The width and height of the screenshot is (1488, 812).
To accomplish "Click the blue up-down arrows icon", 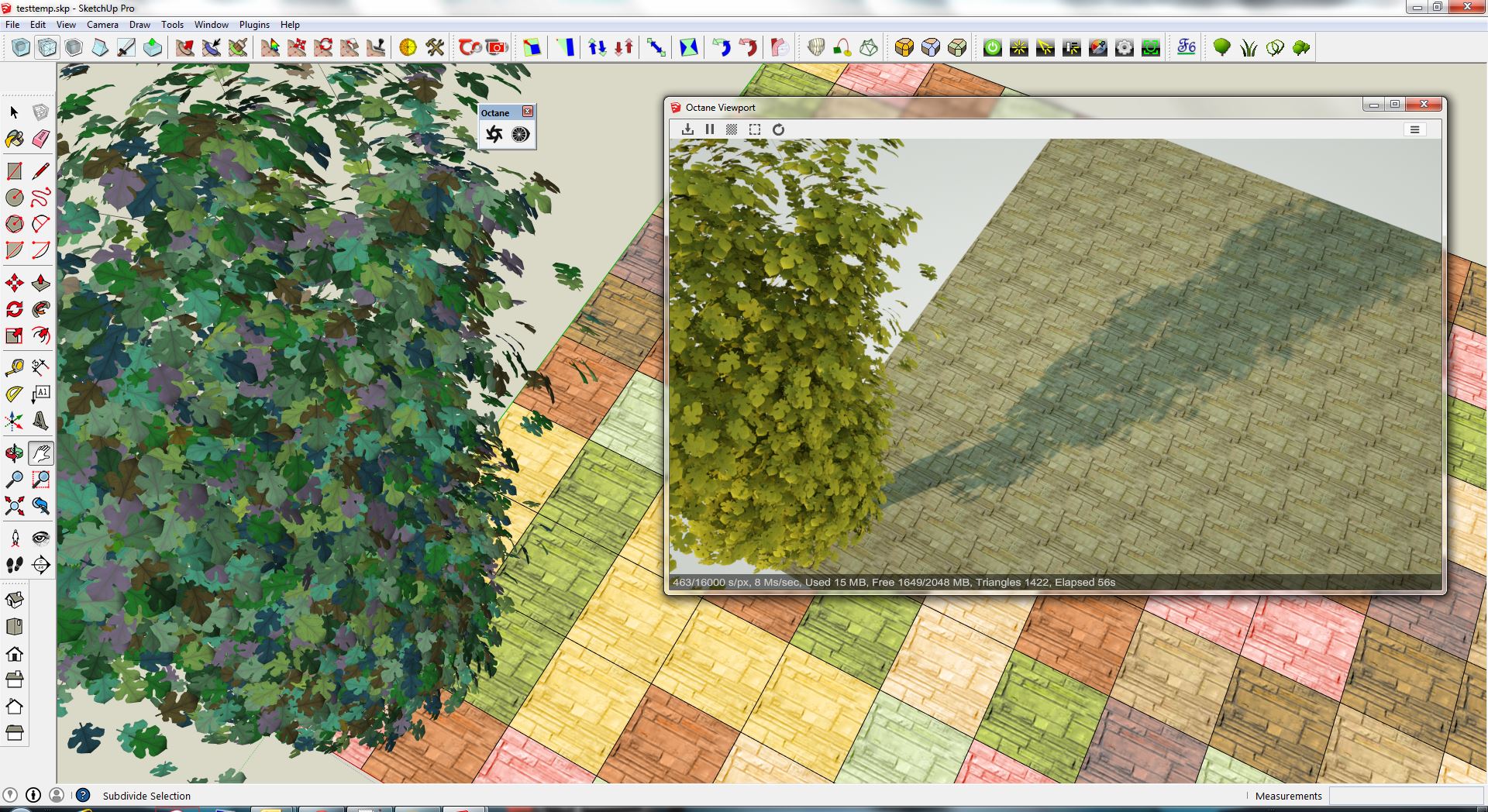I will click(597, 47).
